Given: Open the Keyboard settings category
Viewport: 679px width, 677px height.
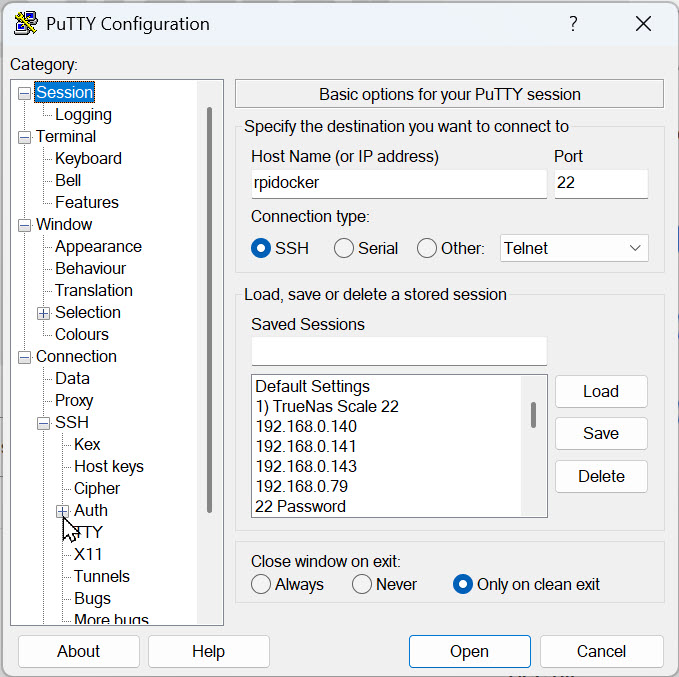Looking at the screenshot, I should 88,159.
